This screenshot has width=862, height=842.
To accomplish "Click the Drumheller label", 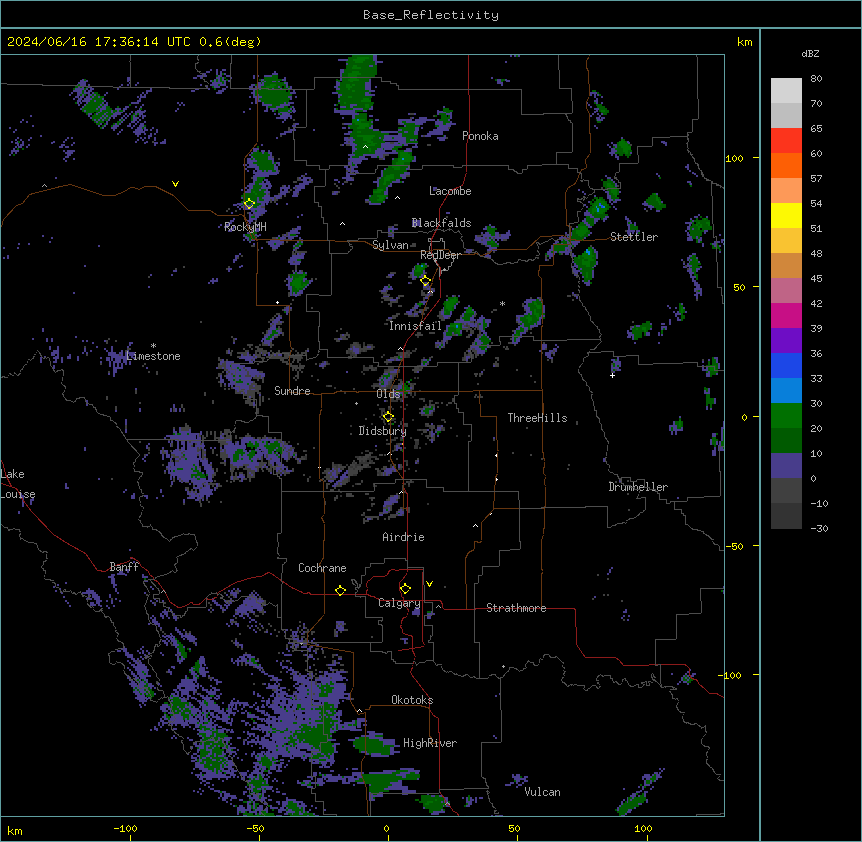I will [x=638, y=487].
